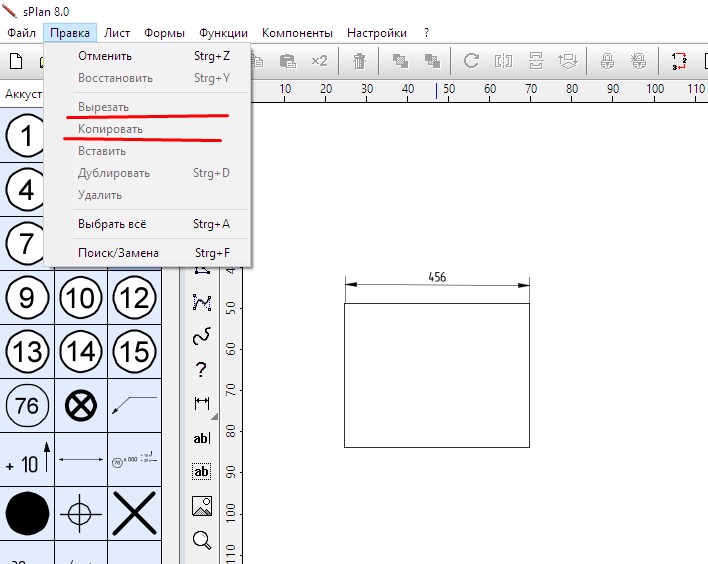Click the ×2 duplicate toolbar icon
The image size is (708, 564).
[319, 61]
